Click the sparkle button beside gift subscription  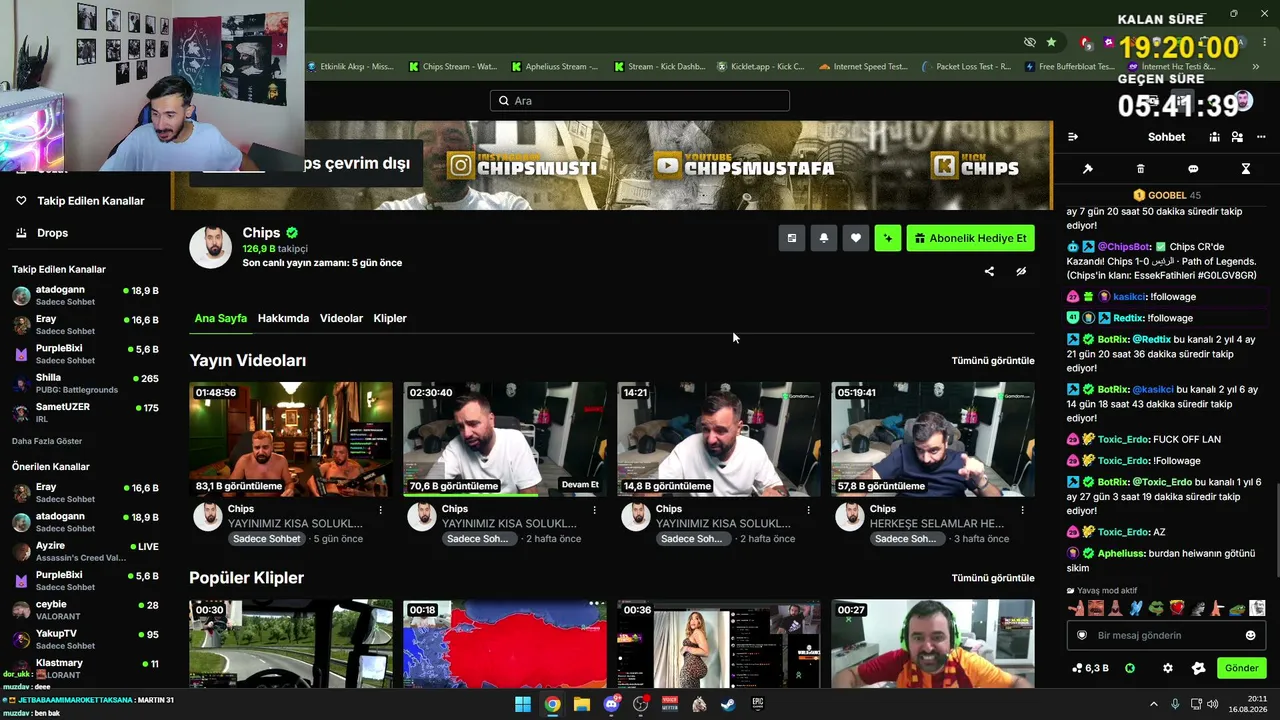[x=888, y=238]
